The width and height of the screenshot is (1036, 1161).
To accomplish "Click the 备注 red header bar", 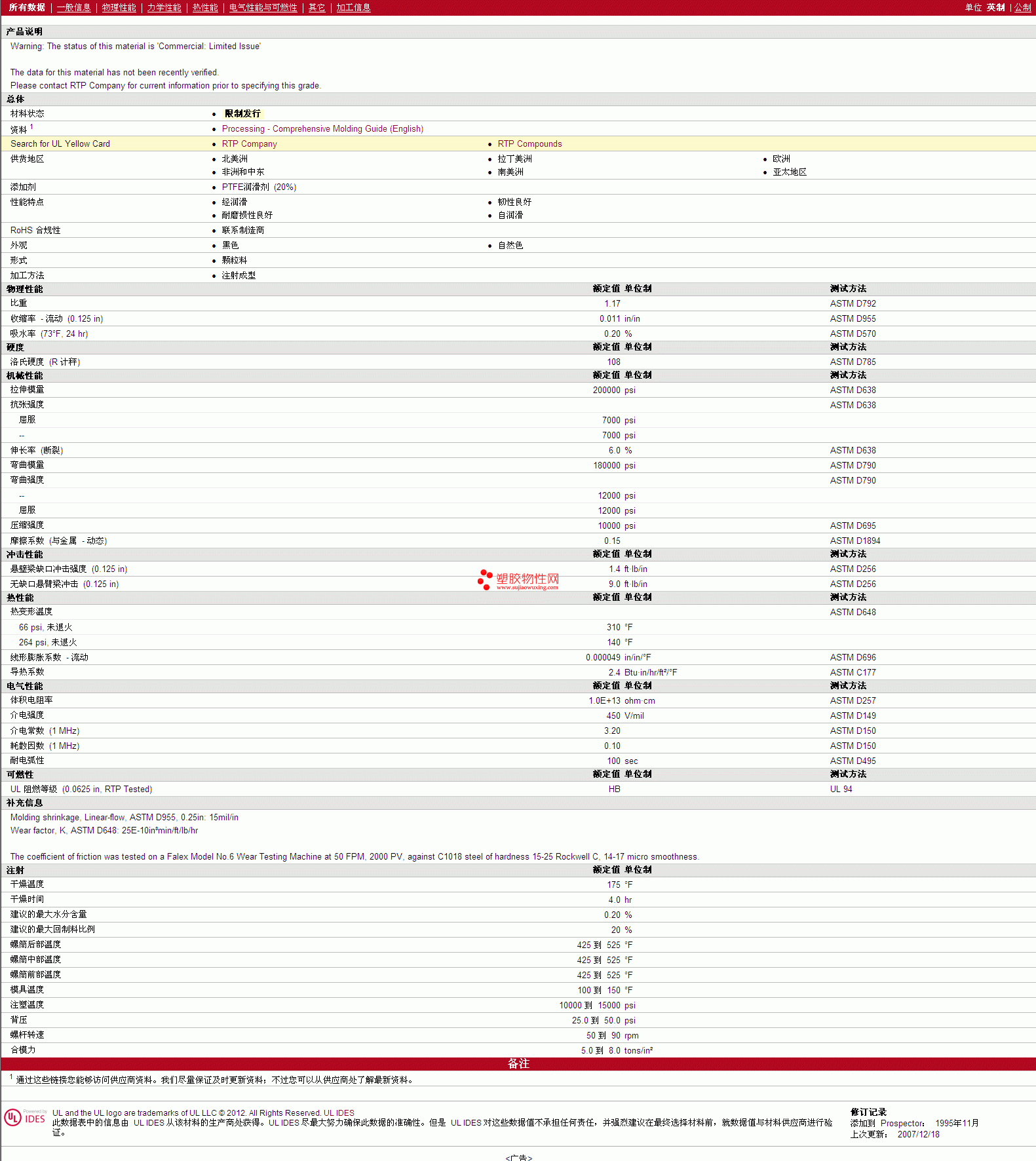I will coord(518,1064).
